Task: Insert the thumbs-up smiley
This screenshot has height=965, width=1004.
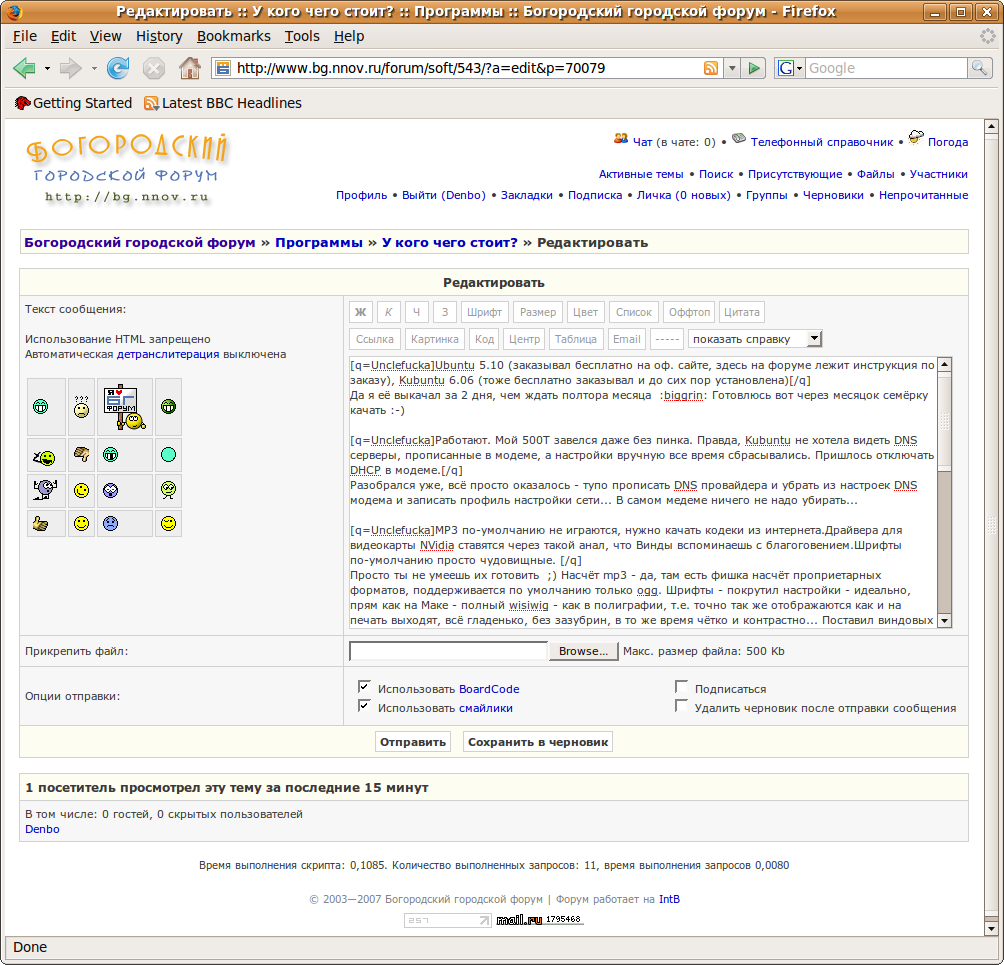Action: point(41,523)
